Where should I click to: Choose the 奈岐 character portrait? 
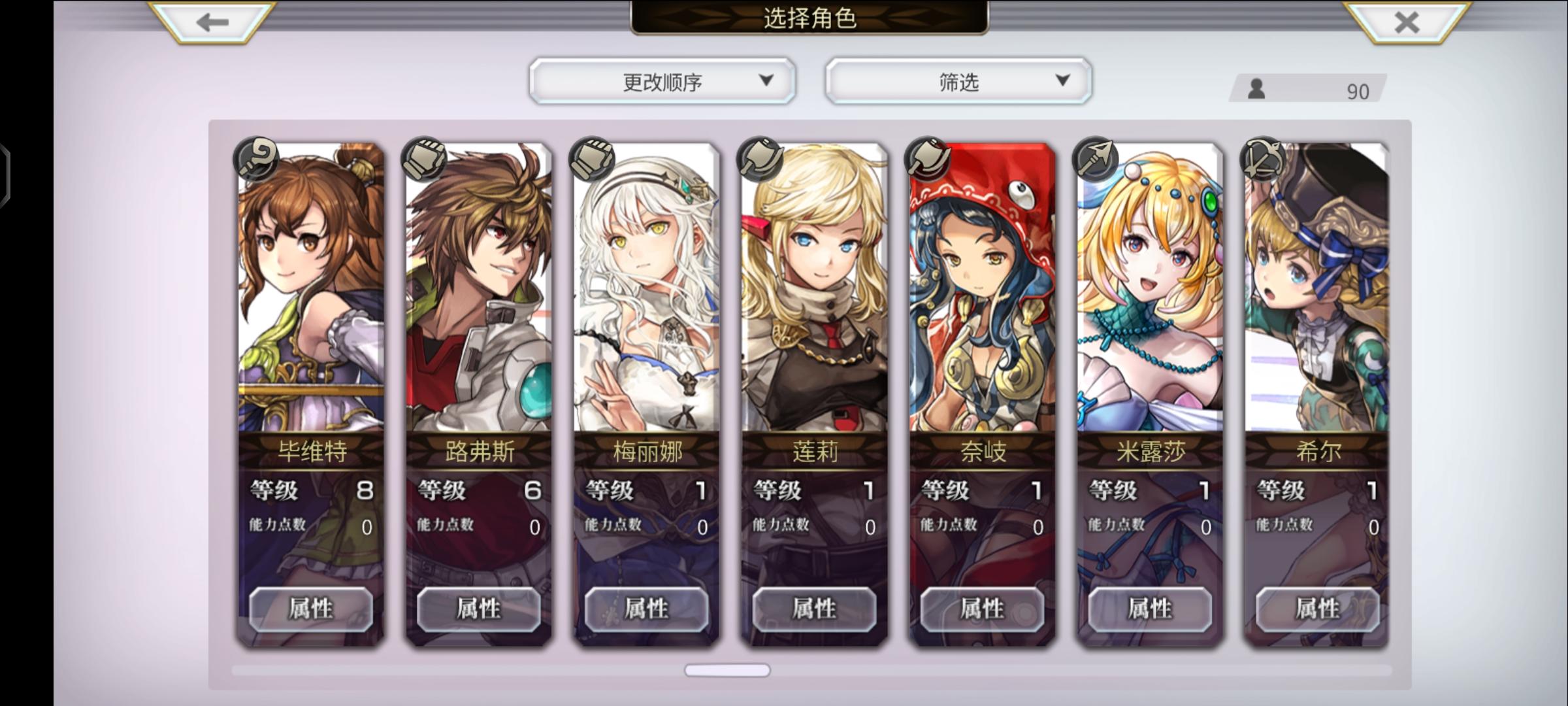[x=983, y=288]
